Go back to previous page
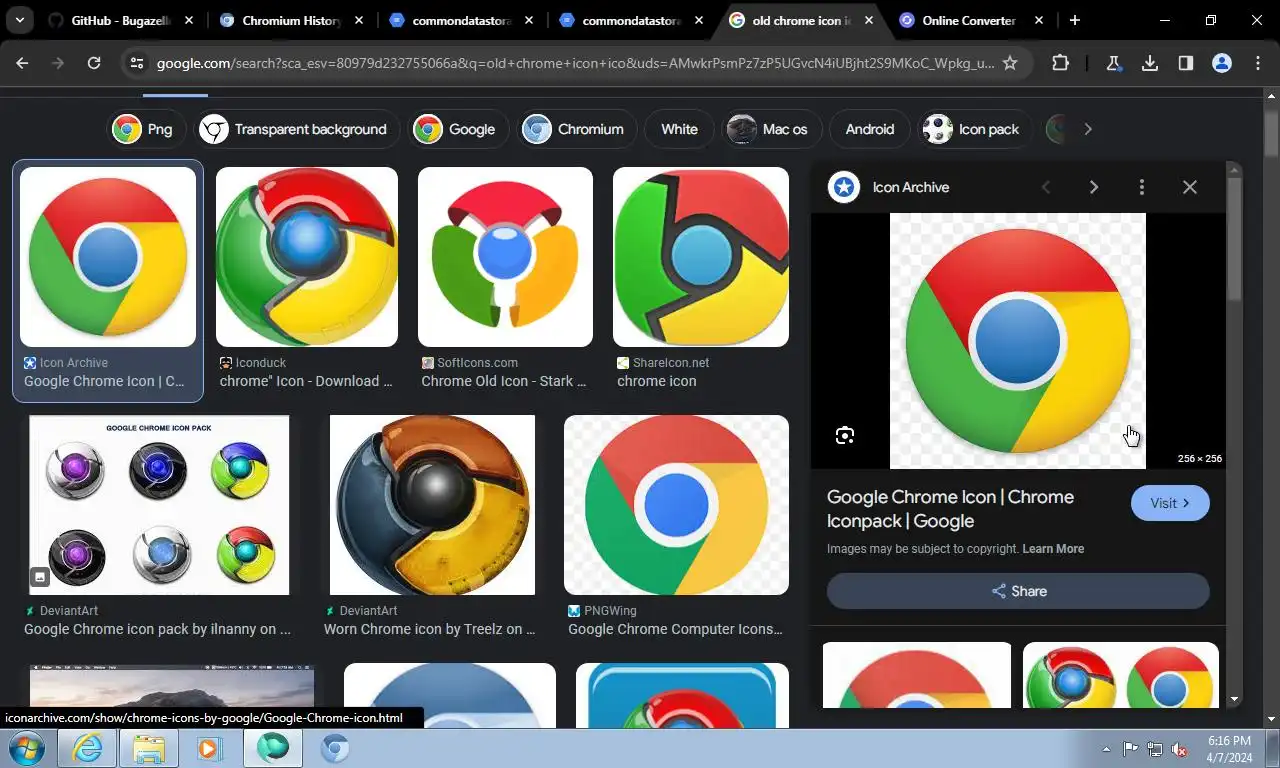The height and width of the screenshot is (768, 1280). pyautogui.click(x=22, y=63)
